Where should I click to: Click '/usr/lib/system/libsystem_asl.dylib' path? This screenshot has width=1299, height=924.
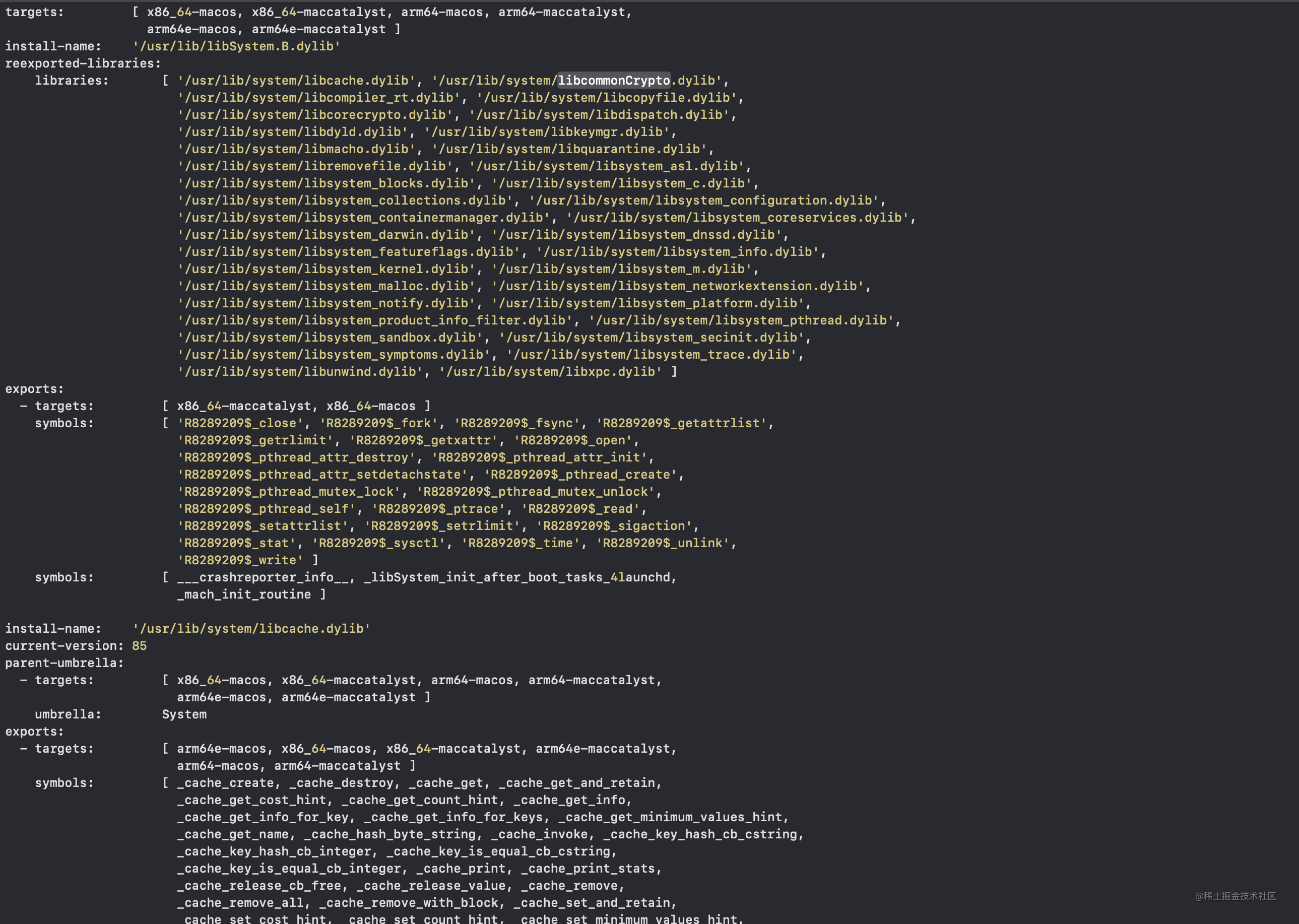coord(607,166)
